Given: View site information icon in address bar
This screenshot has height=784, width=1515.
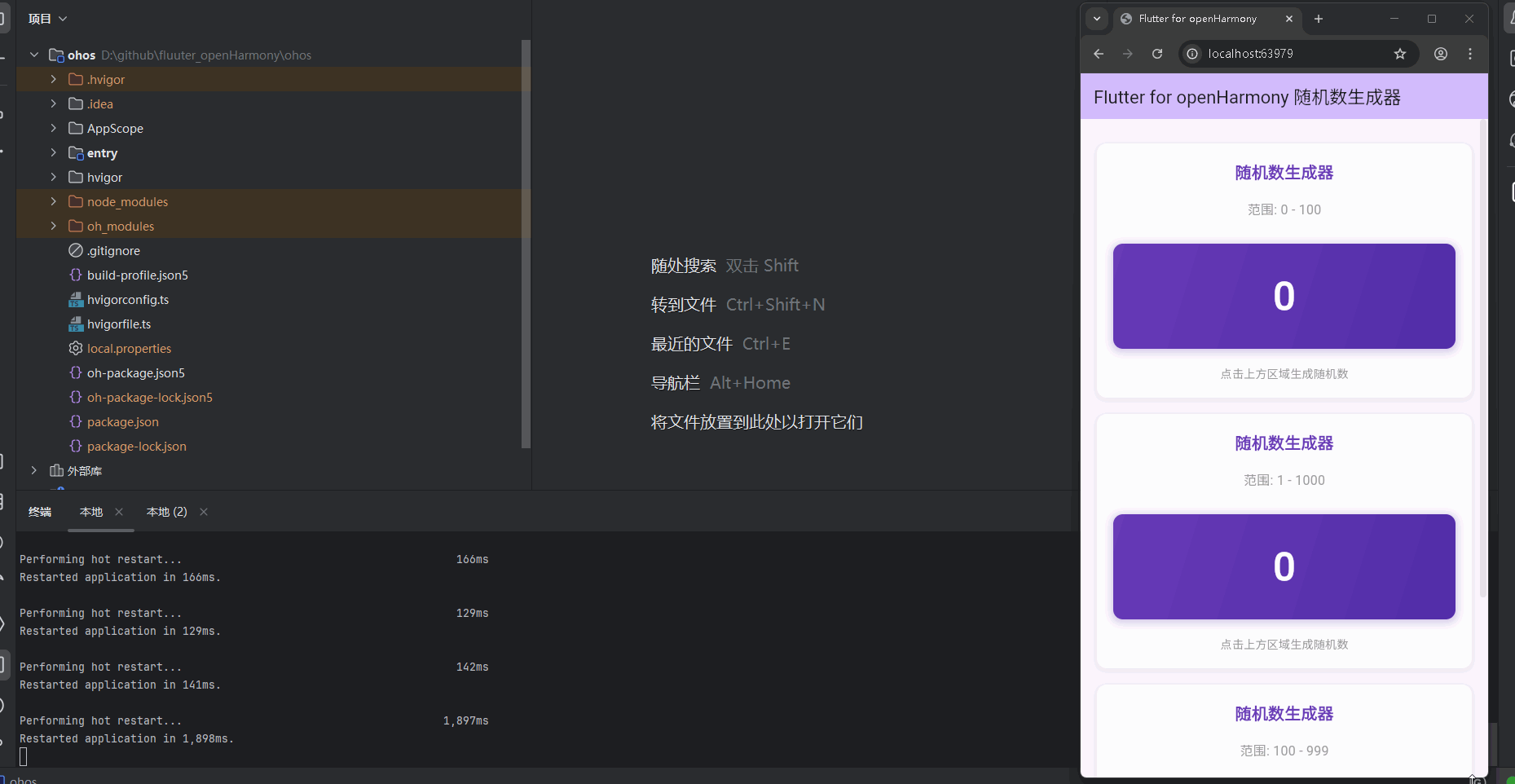Looking at the screenshot, I should pyautogui.click(x=1192, y=54).
